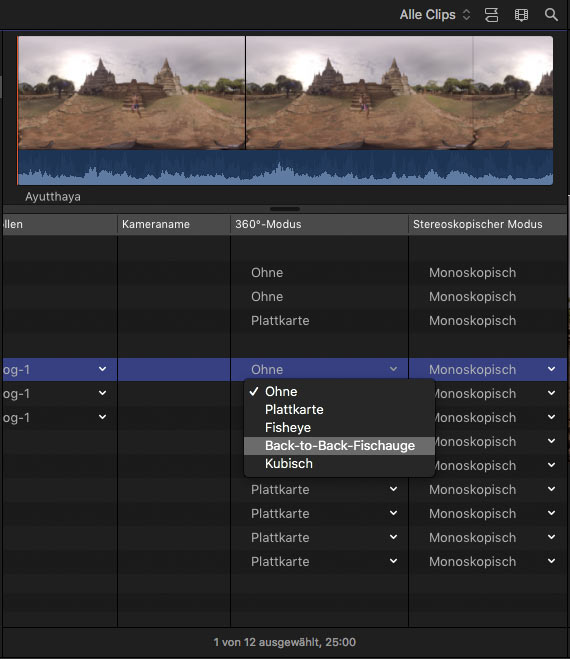Screen dimensions: 570x659
Task: Choose Back-to-Back-Fischauge from the menu
Action: 339,445
